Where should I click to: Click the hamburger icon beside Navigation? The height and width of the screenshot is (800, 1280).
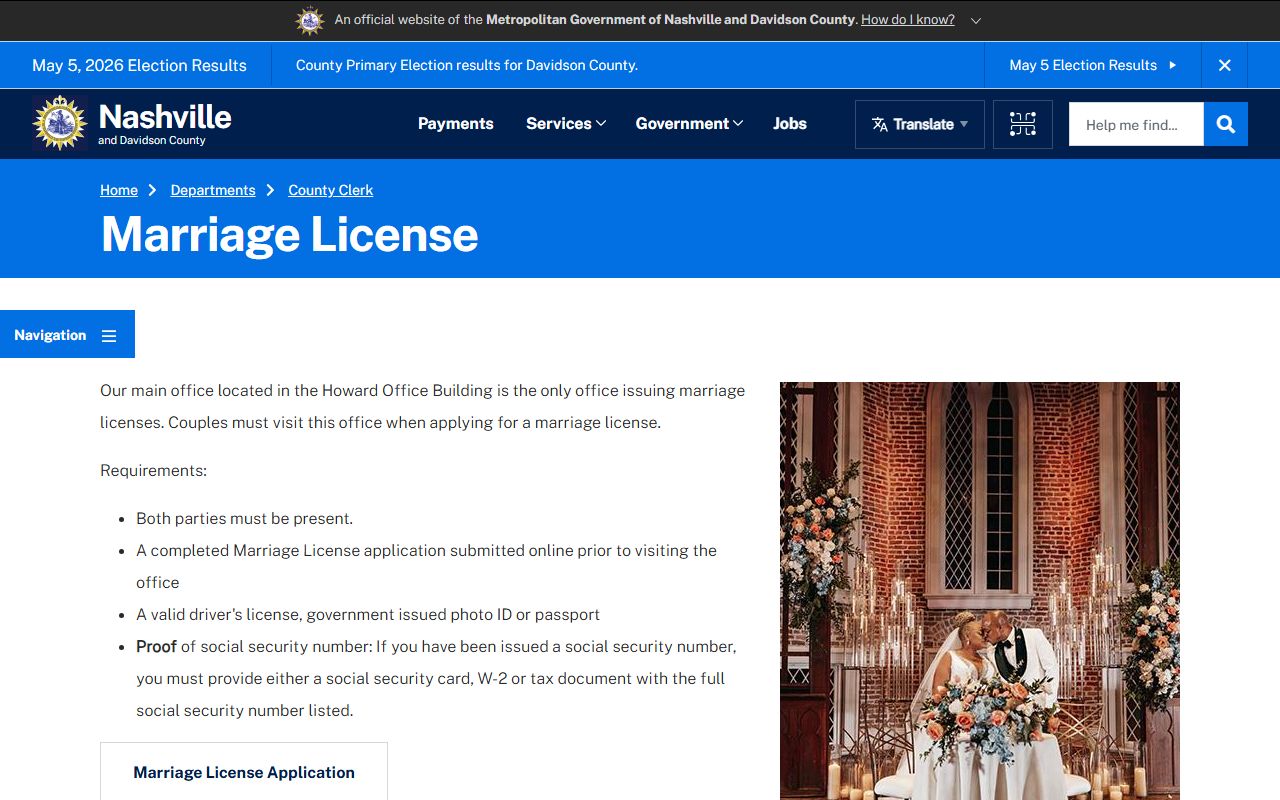click(109, 336)
